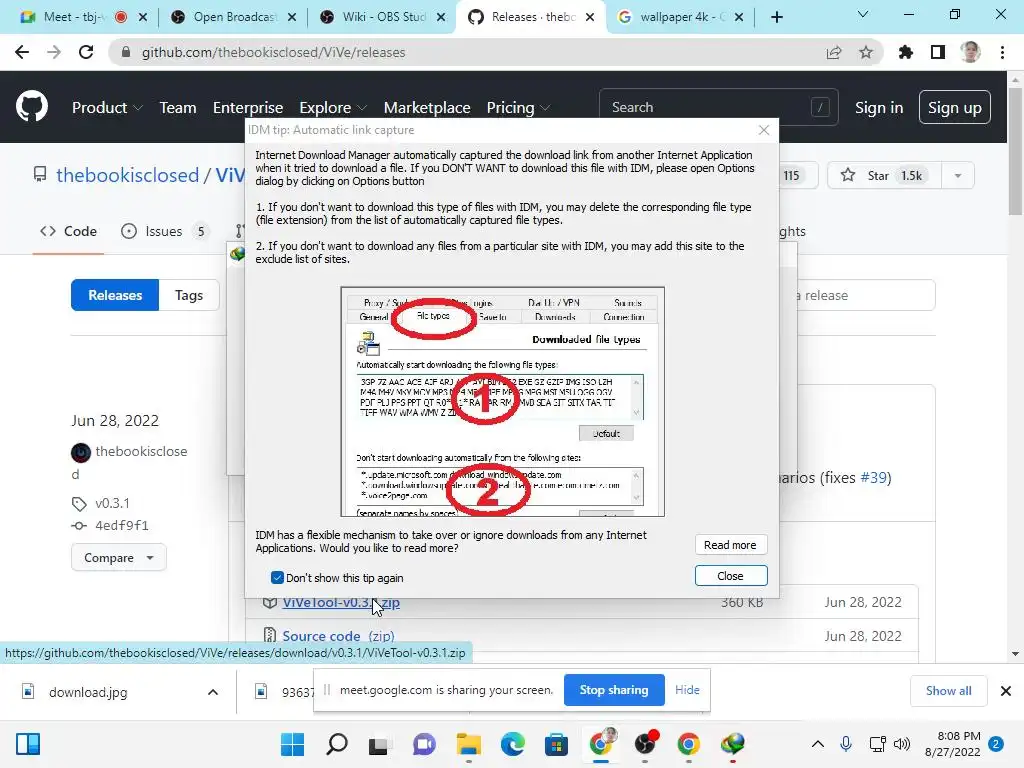This screenshot has height=768, width=1024.
Task: Click Stop sharing button
Action: pos(614,690)
